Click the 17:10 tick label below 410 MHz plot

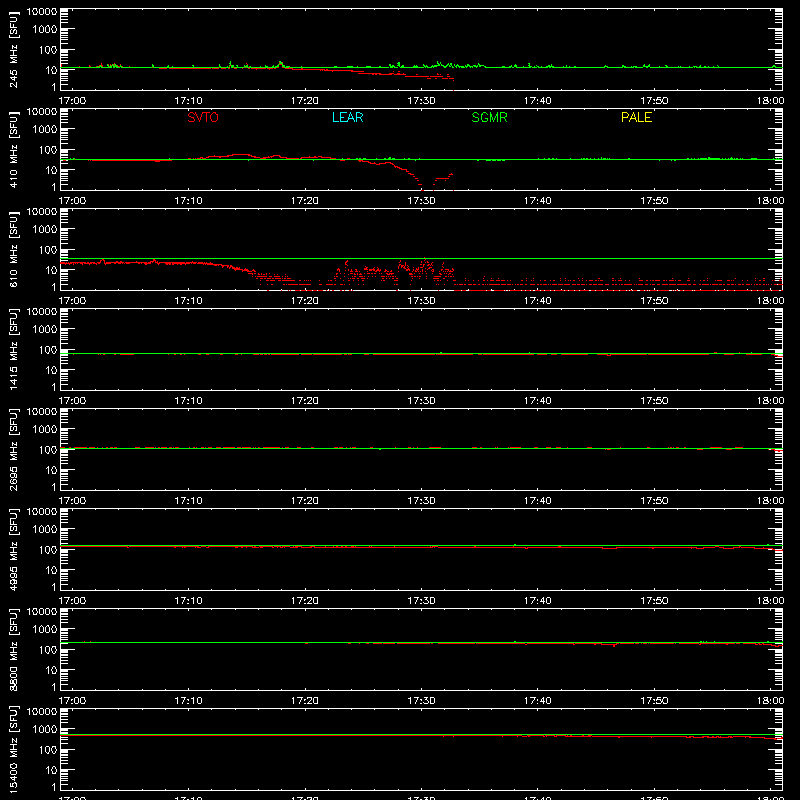point(188,201)
